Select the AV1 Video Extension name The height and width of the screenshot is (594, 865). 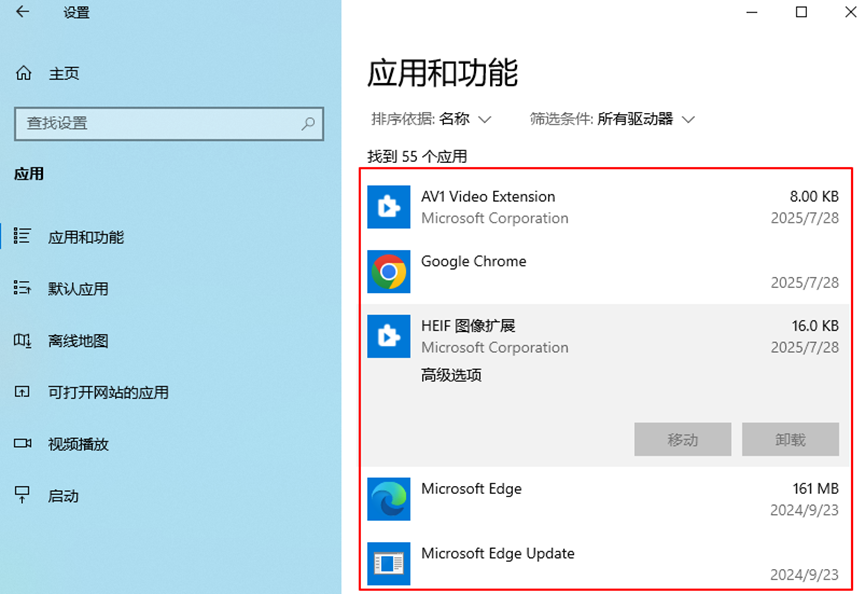pyautogui.click(x=488, y=196)
